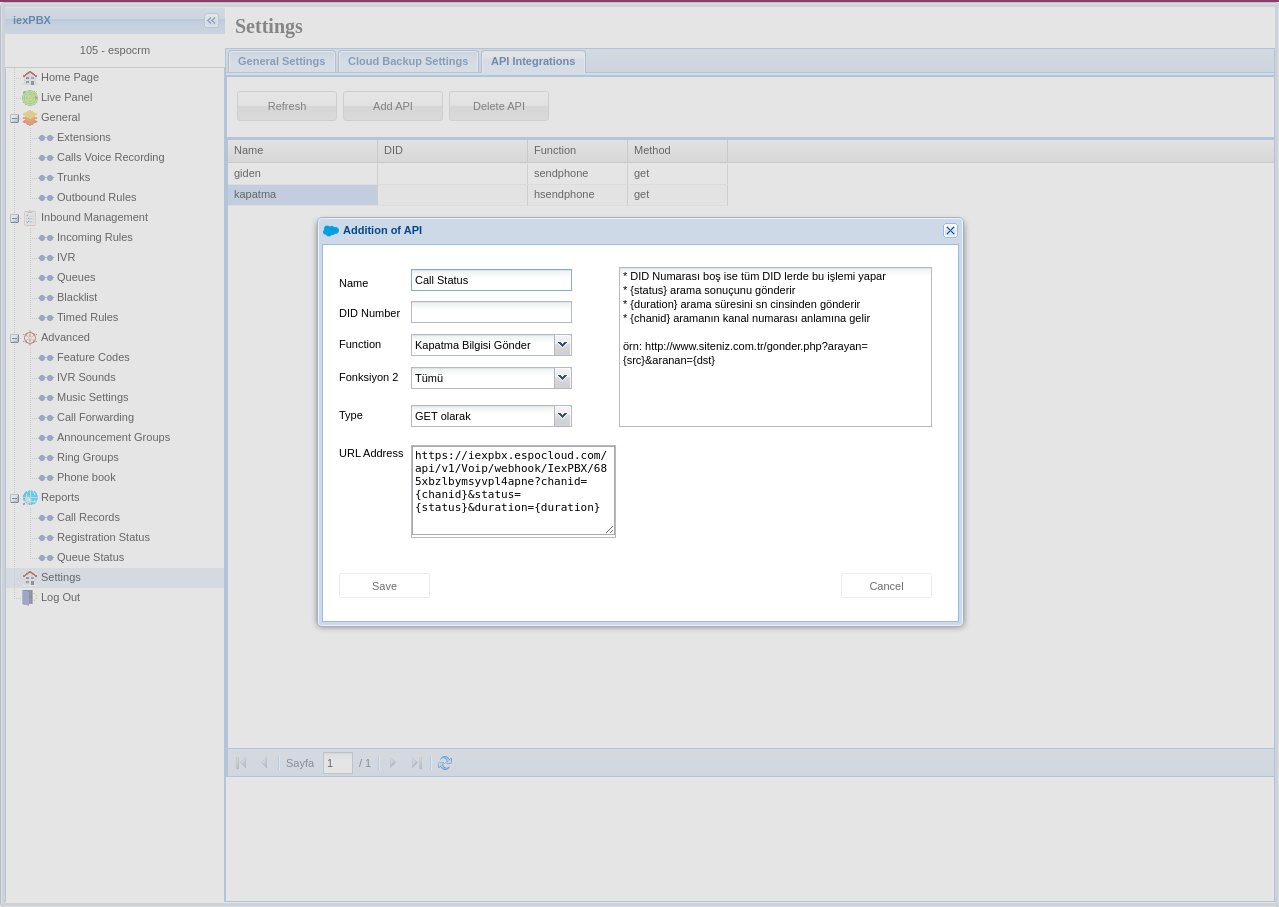This screenshot has width=1279, height=907.
Task: Click the Reports globe icon in the sidebar
Action: [x=29, y=497]
